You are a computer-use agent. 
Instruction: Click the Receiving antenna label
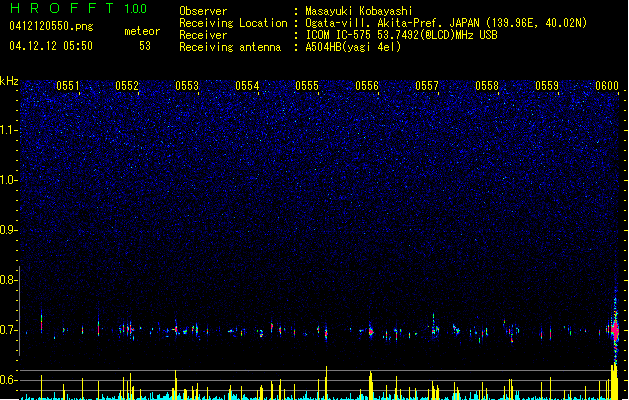point(230,47)
